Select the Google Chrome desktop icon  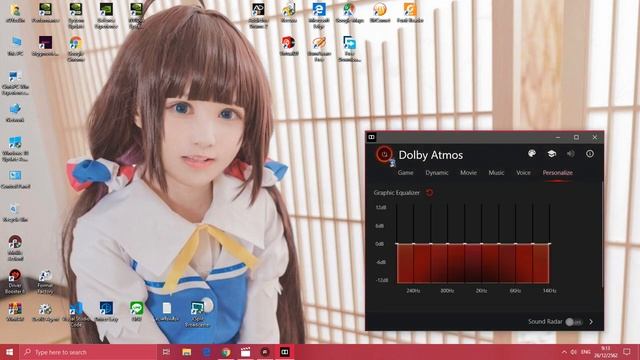tap(76, 48)
